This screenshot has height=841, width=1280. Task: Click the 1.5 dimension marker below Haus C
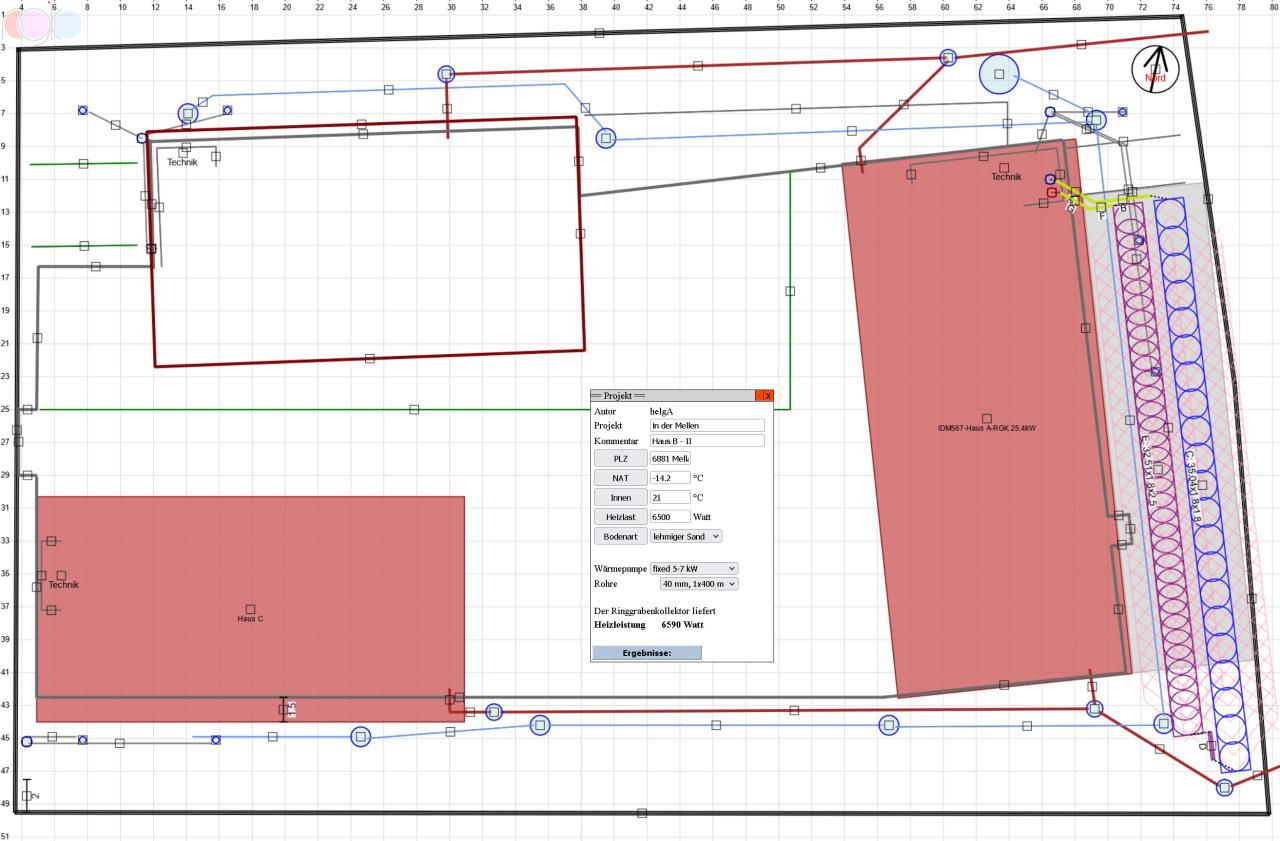[284, 709]
